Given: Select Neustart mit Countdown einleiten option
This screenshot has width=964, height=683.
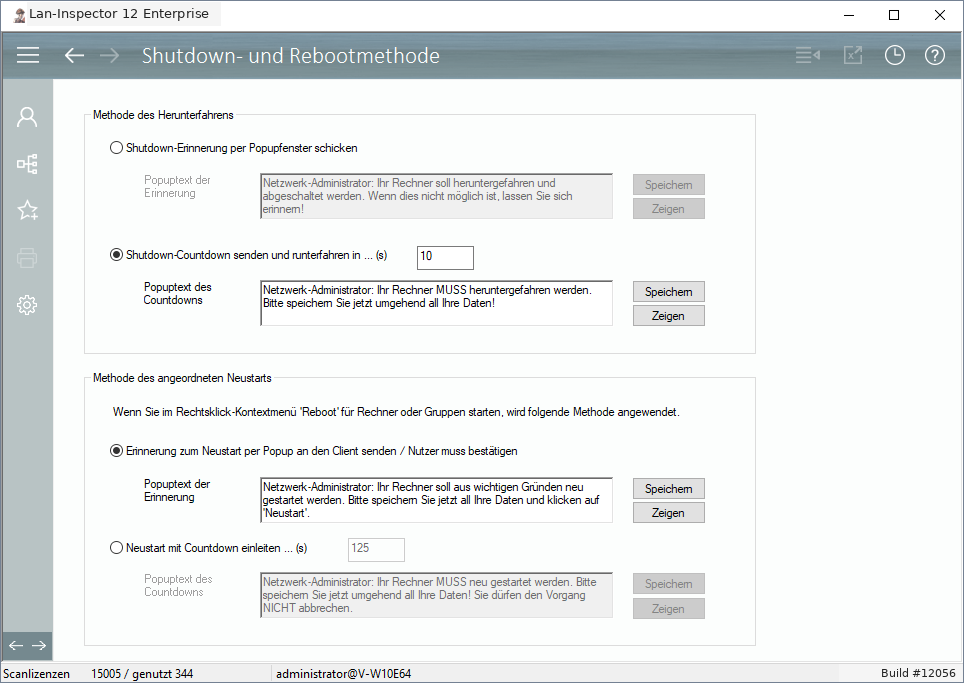Looking at the screenshot, I should [208, 548].
